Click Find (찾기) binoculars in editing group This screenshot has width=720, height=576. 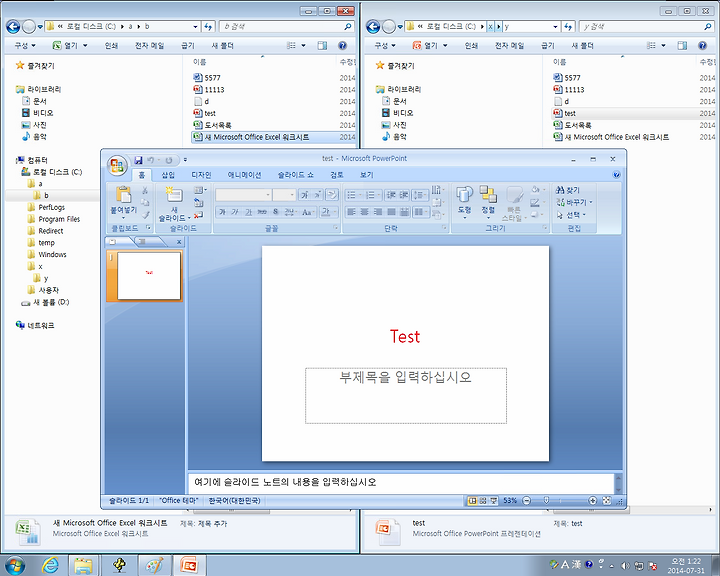(x=568, y=190)
